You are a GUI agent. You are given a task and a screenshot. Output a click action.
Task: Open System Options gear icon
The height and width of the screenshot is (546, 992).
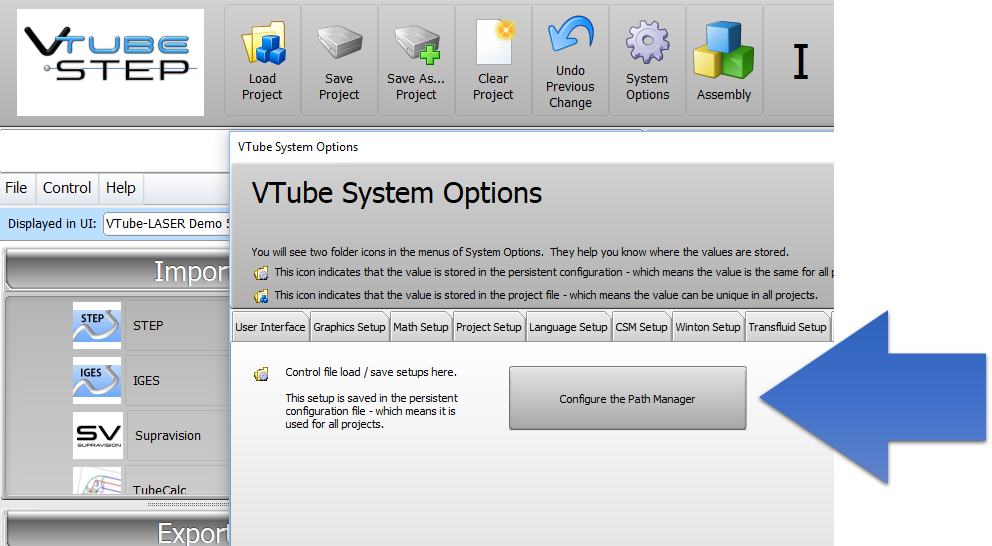click(647, 59)
